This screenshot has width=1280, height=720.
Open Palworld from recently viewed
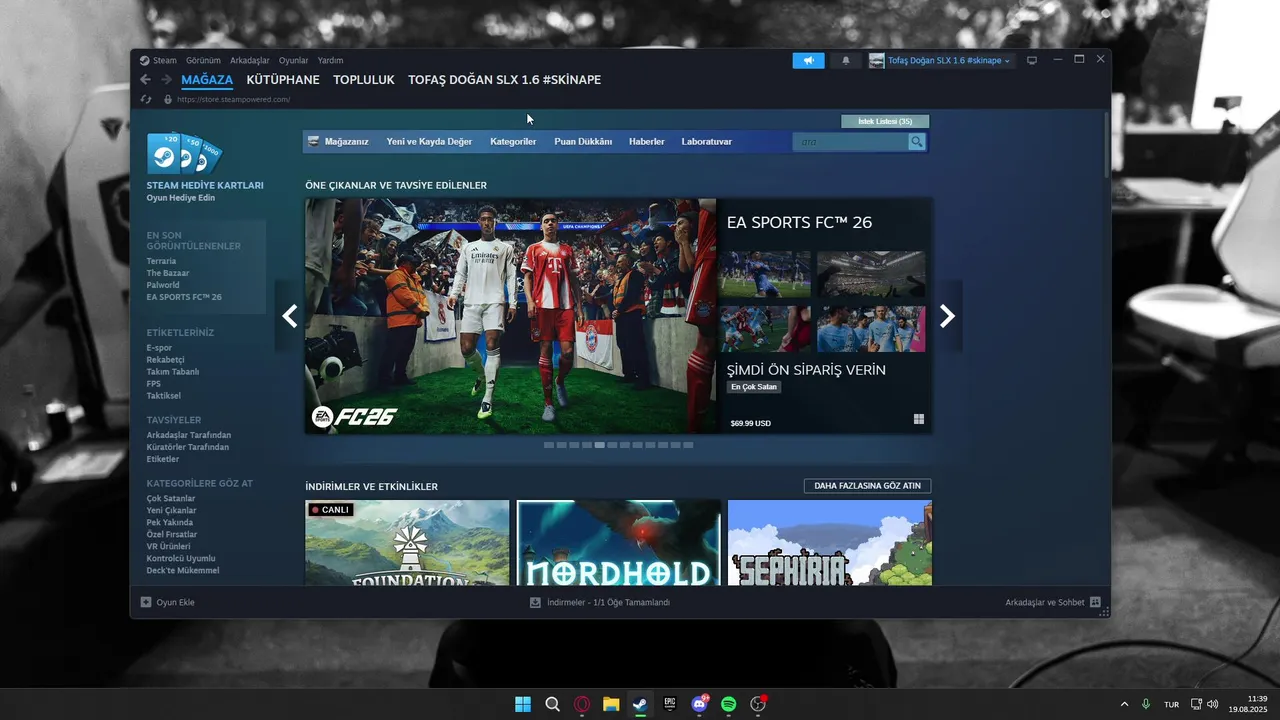[163, 285]
